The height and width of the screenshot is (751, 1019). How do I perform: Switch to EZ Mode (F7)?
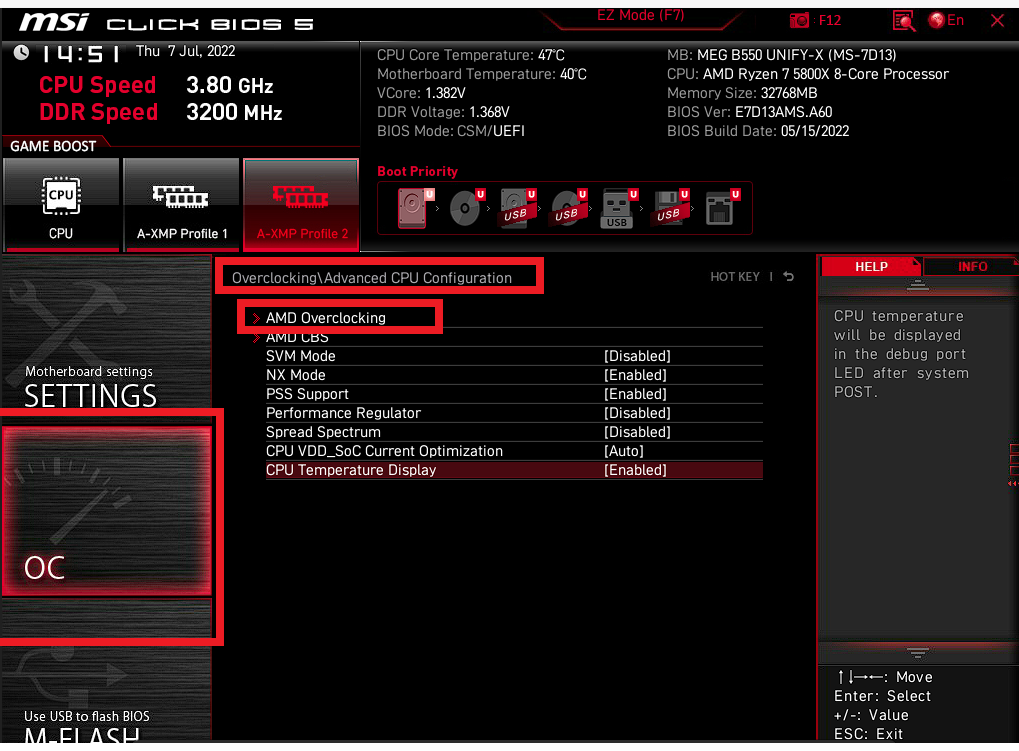pyautogui.click(x=640, y=16)
